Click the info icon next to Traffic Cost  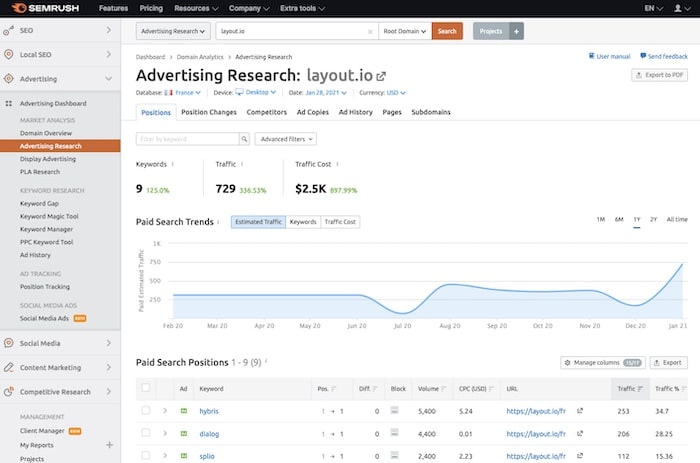(338, 164)
